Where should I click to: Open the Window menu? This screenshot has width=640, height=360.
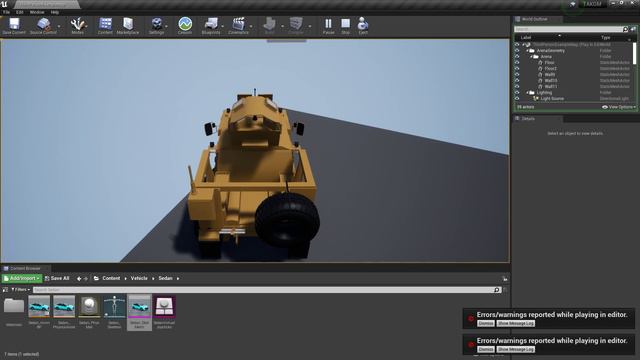(37, 12)
